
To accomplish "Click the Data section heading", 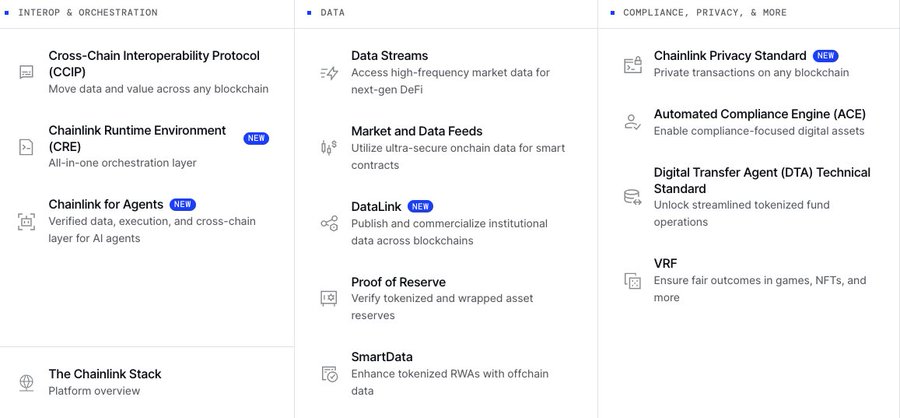I will click(333, 13).
